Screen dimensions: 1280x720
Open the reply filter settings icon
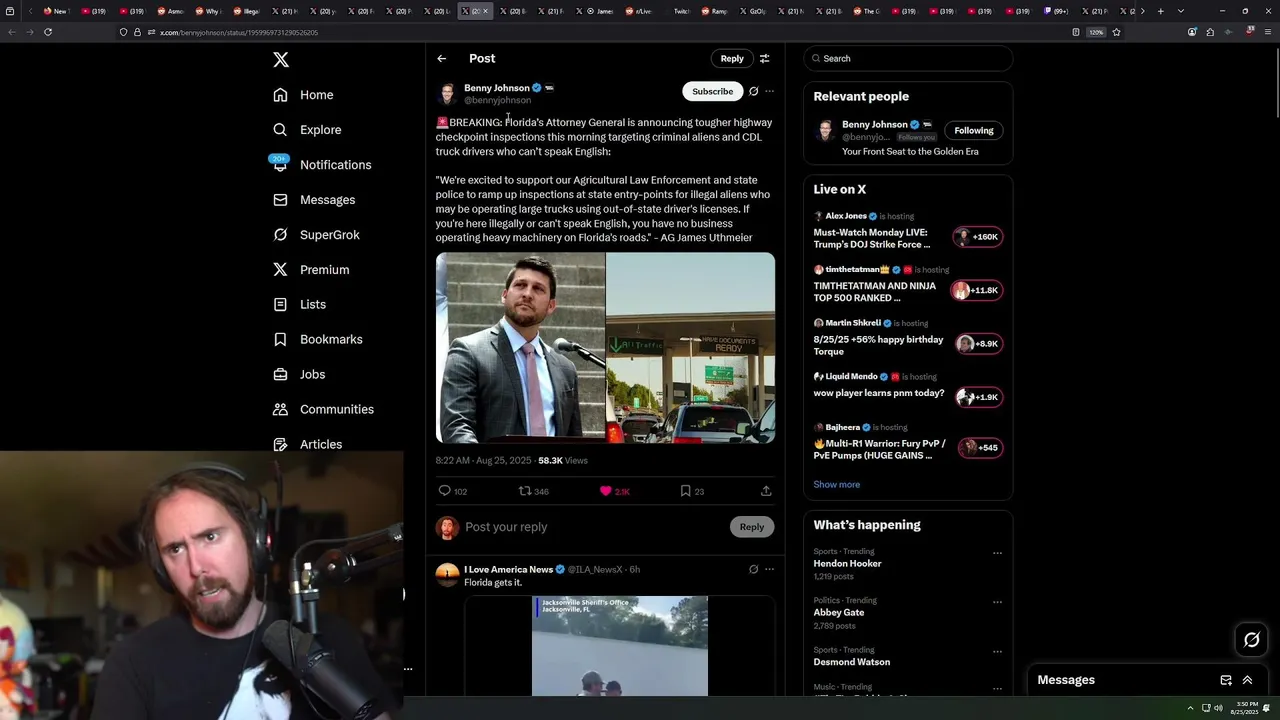pos(765,58)
